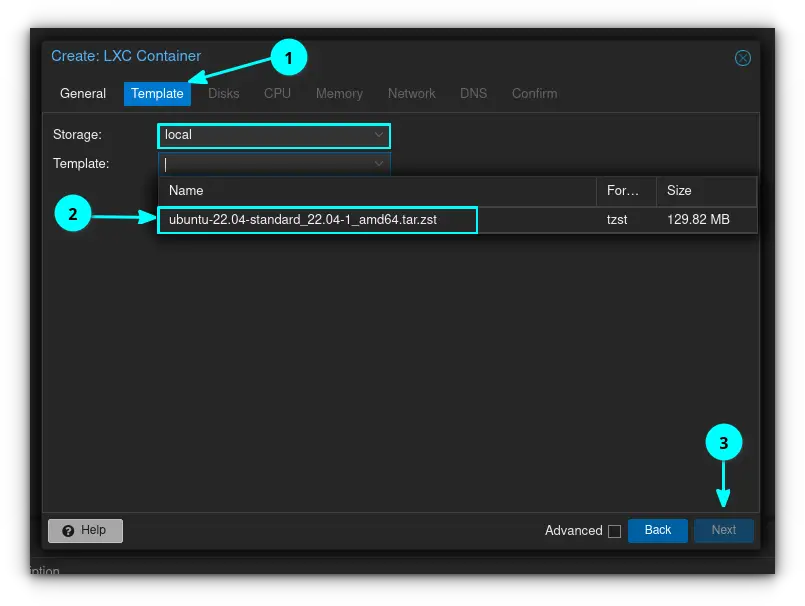Screen dimensions: 805x606
Task: Toggle the Advanced checkbox
Action: click(x=614, y=531)
